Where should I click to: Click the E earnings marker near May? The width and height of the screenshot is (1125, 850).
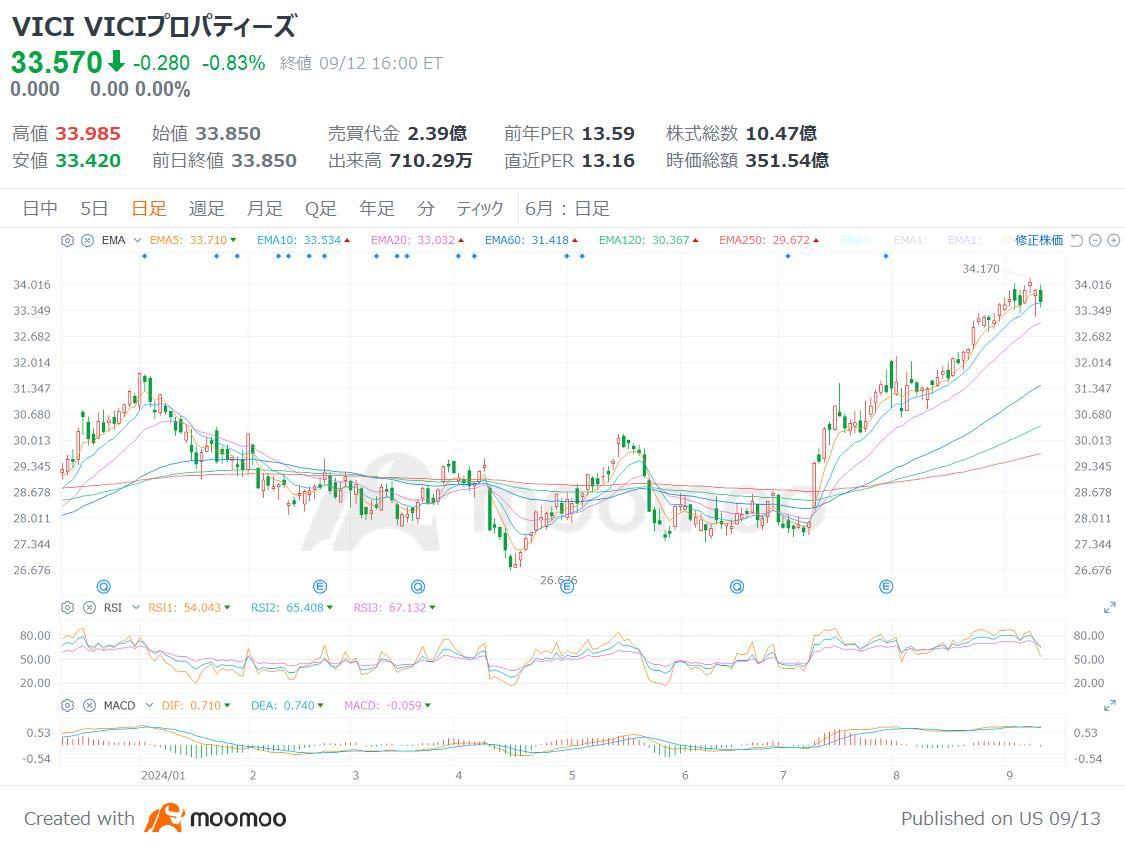tap(567, 587)
